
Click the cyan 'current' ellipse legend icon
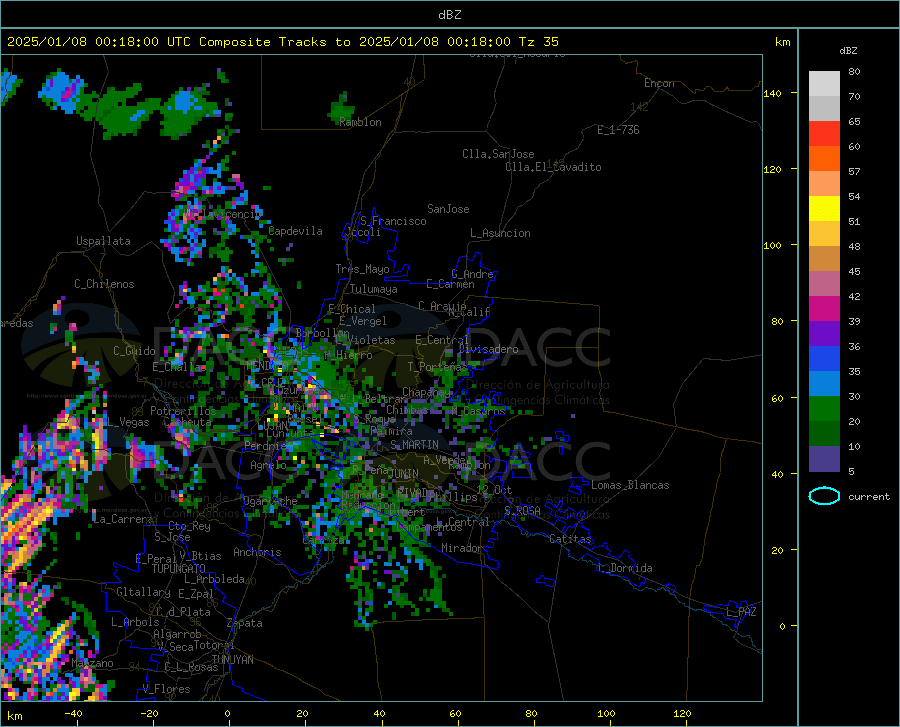[x=824, y=496]
